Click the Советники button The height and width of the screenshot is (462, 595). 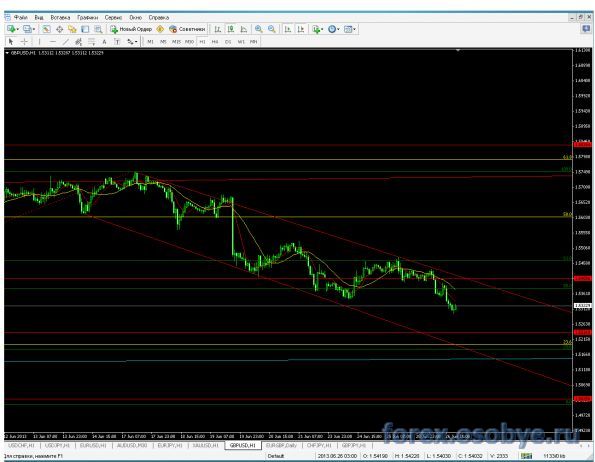pyautogui.click(x=187, y=29)
